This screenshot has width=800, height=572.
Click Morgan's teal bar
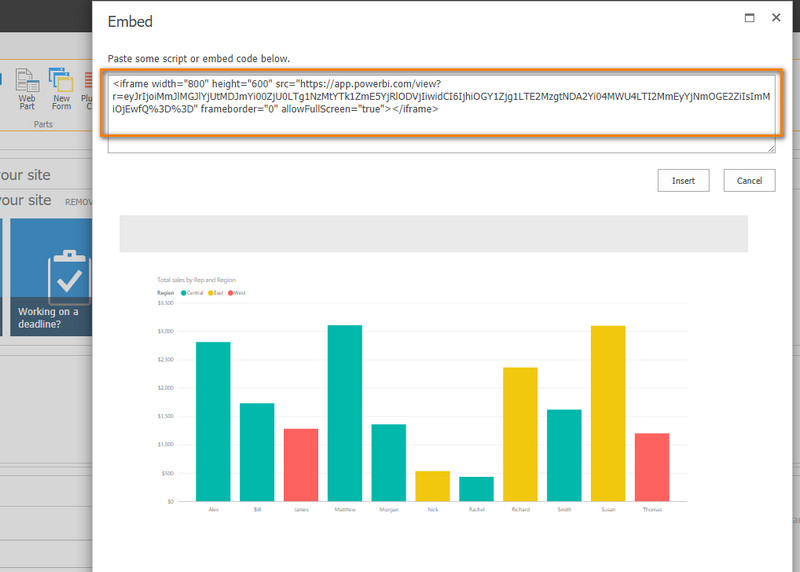point(389,463)
